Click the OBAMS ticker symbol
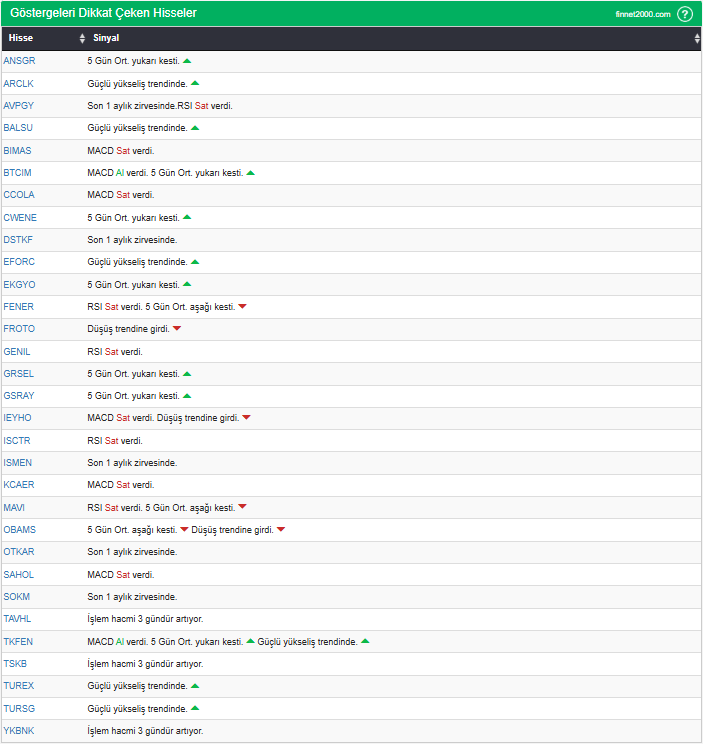This screenshot has width=703, height=744. coord(19,529)
